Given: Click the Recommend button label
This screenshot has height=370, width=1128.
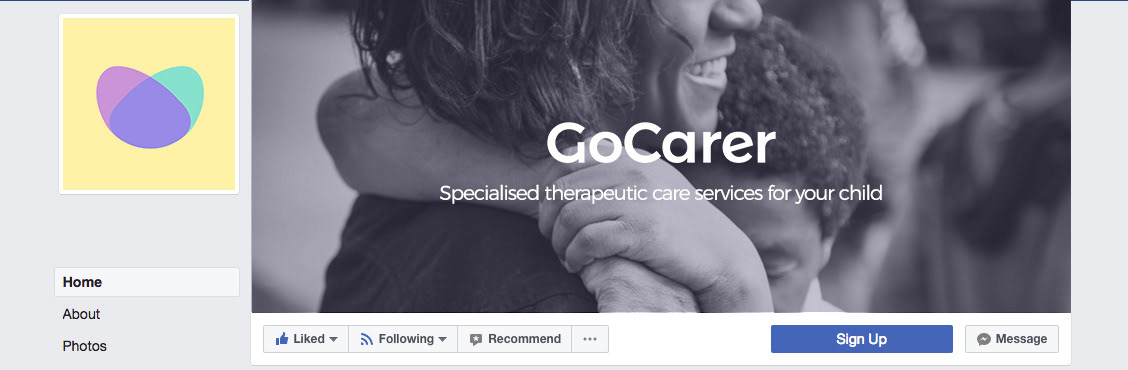Looking at the screenshot, I should 524,339.
